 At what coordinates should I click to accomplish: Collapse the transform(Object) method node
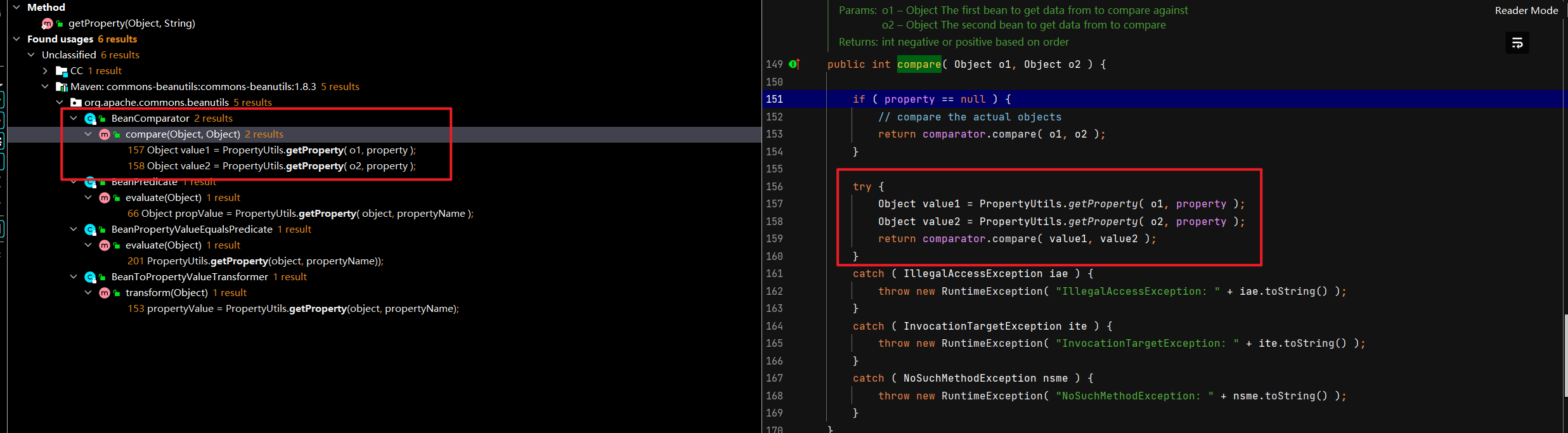point(88,292)
